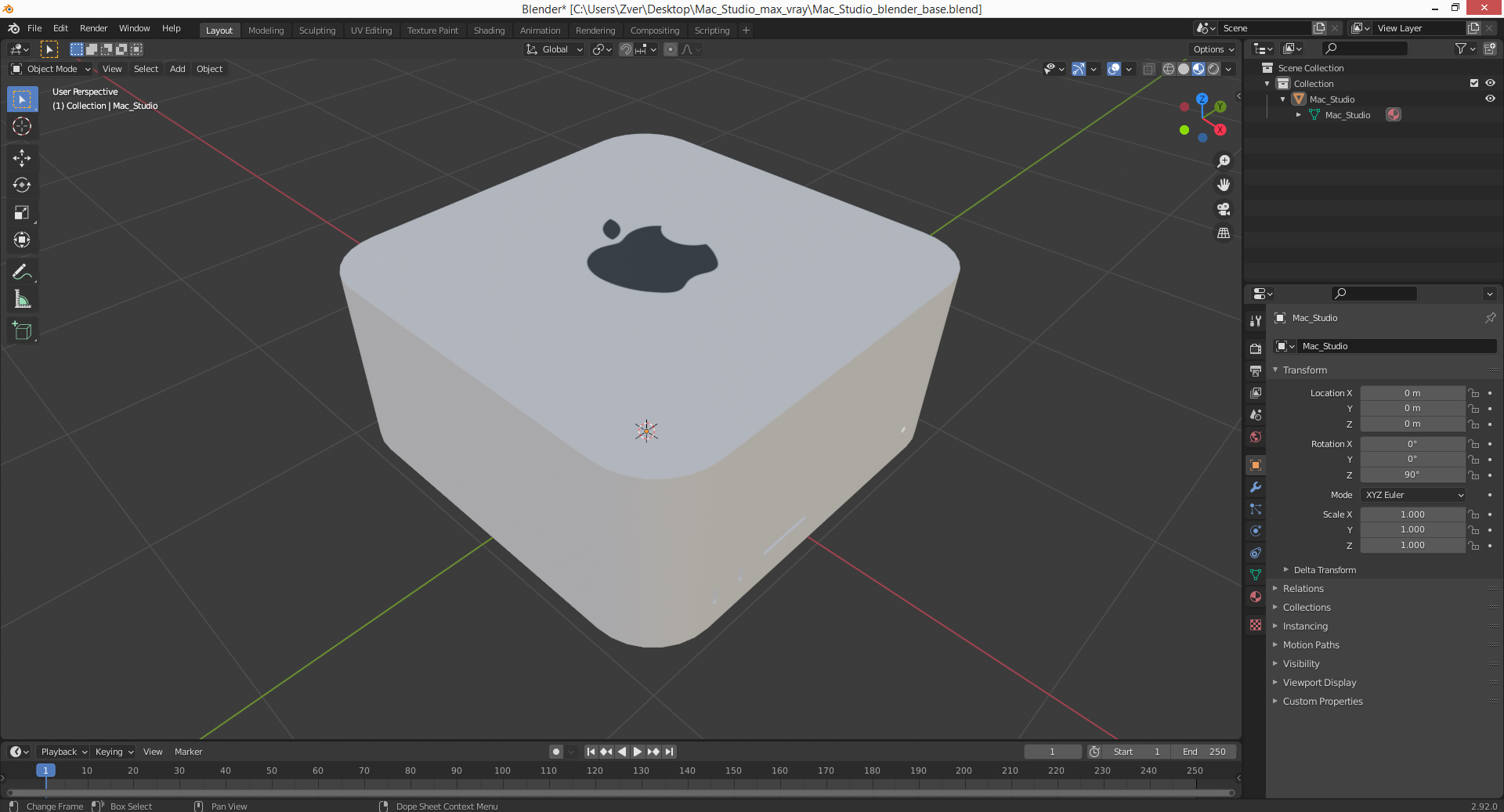
Task: Open rotation Mode XYZ Euler dropdown
Action: [1413, 495]
